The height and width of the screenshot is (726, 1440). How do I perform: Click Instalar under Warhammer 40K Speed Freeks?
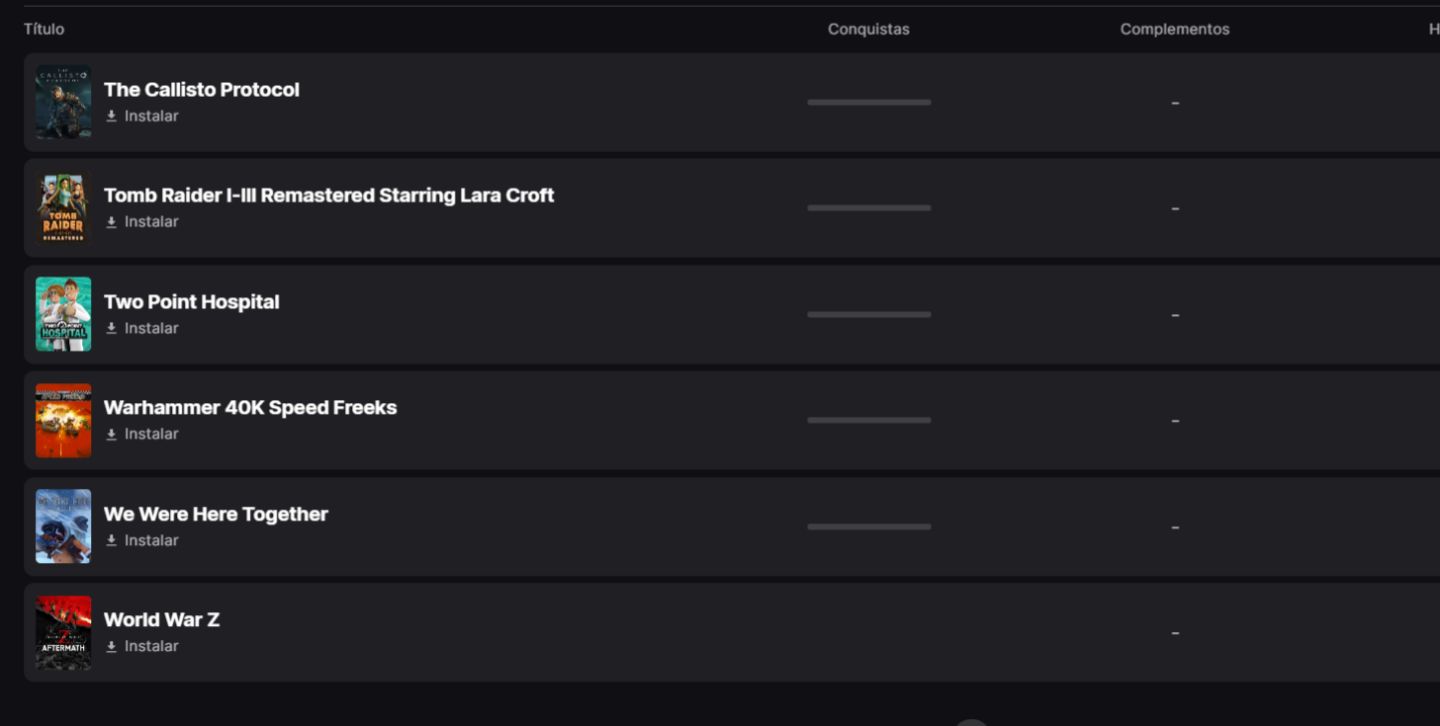[x=151, y=434]
